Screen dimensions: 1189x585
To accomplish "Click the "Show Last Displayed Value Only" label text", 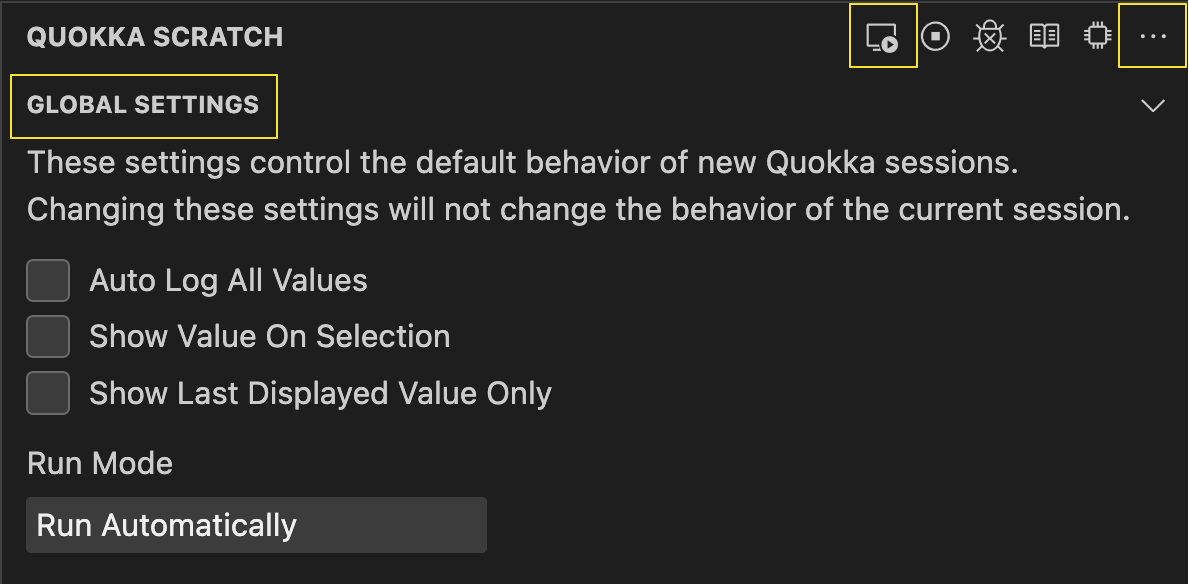I will (x=320, y=393).
